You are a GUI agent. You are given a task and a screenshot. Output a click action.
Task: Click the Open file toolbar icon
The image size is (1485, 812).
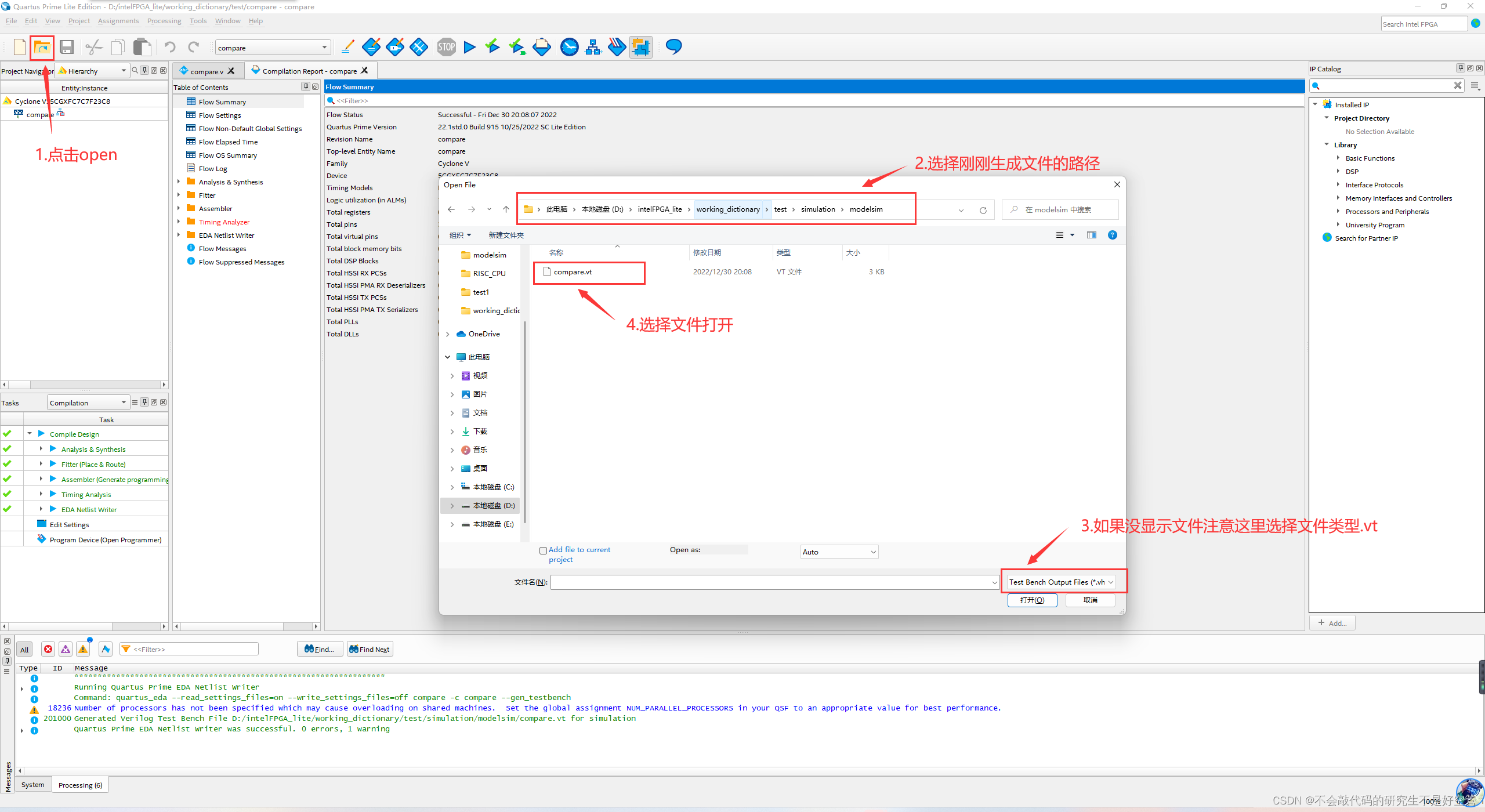point(42,48)
